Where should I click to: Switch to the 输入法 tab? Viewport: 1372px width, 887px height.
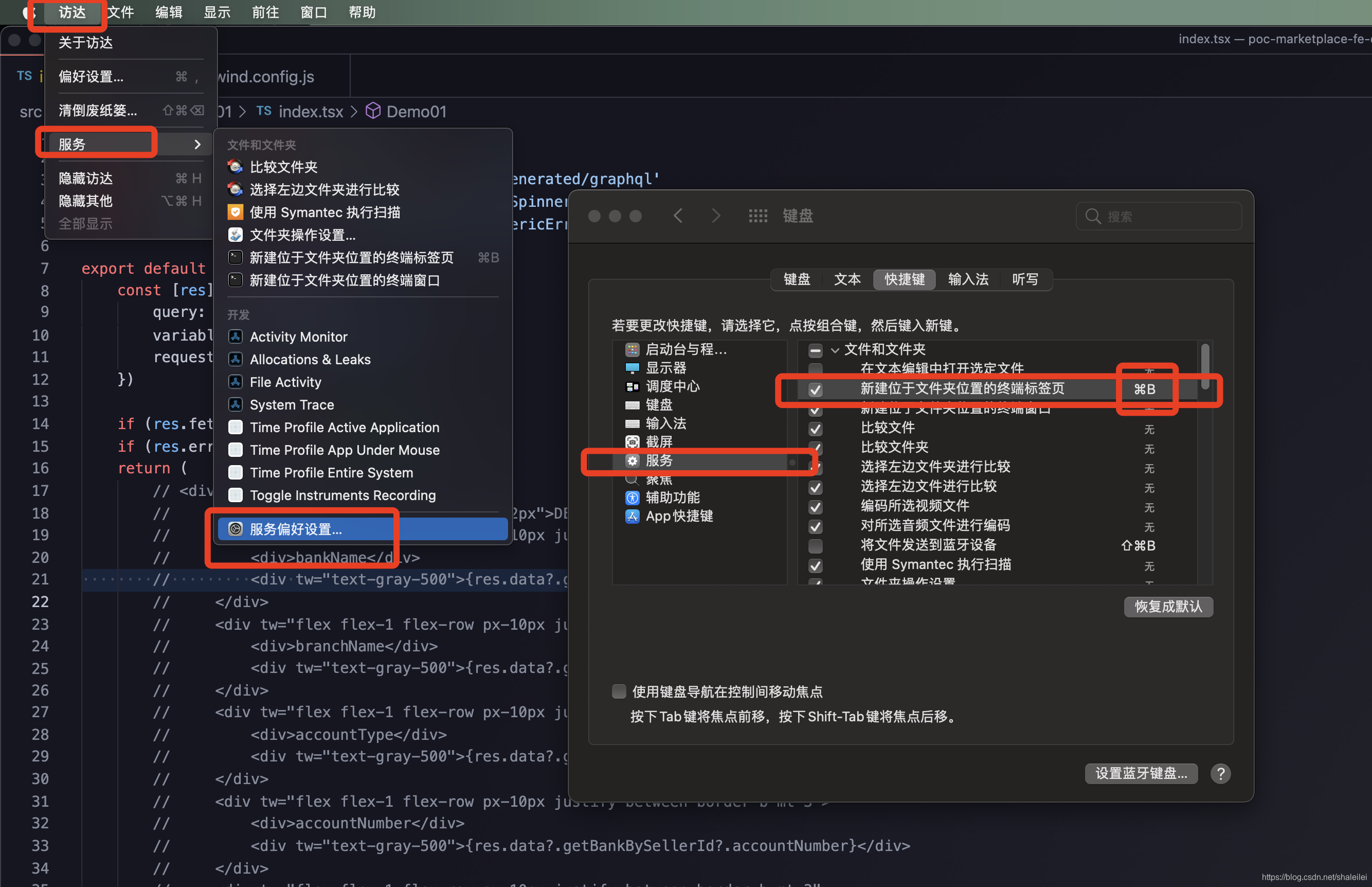pos(968,279)
